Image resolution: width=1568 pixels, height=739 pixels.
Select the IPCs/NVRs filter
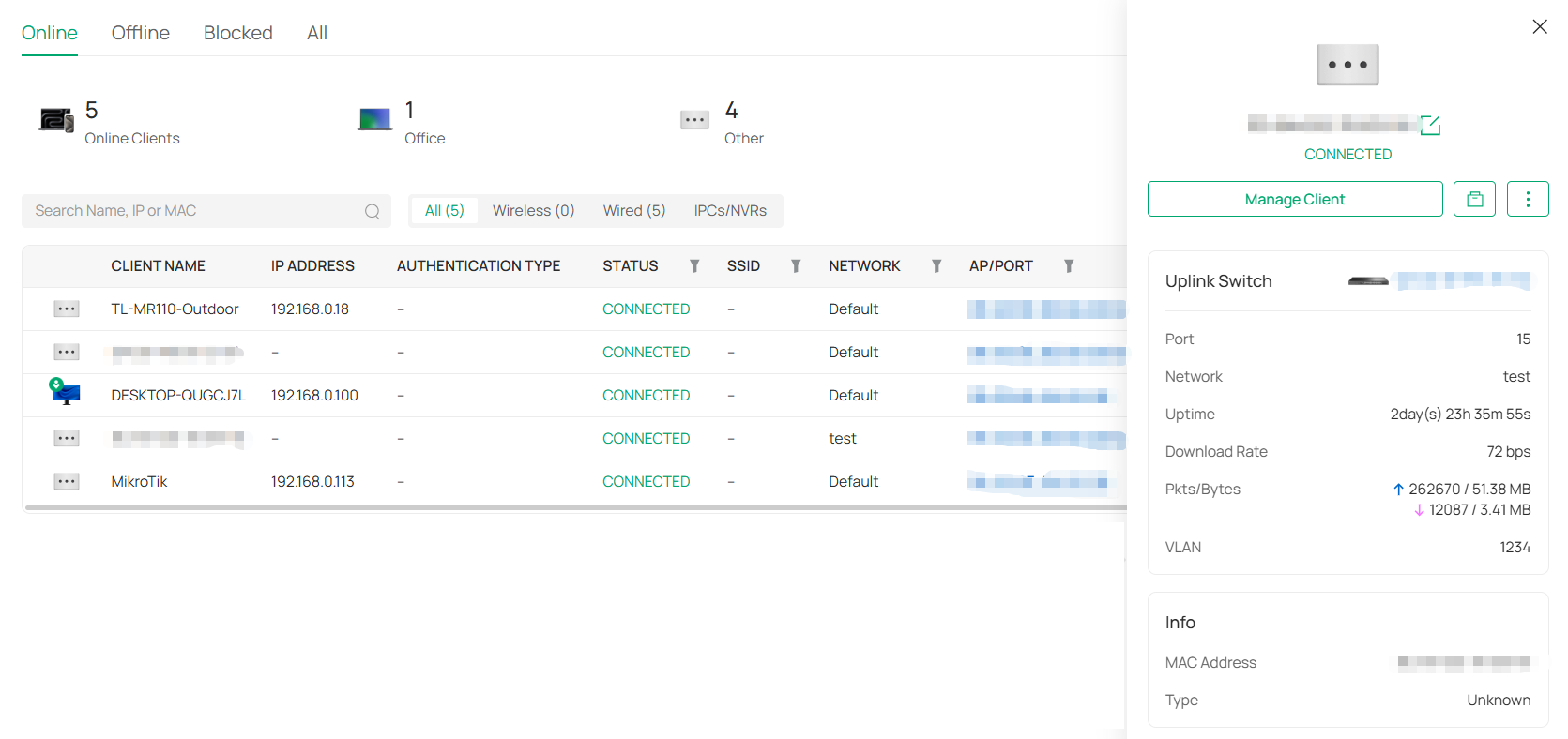point(730,211)
